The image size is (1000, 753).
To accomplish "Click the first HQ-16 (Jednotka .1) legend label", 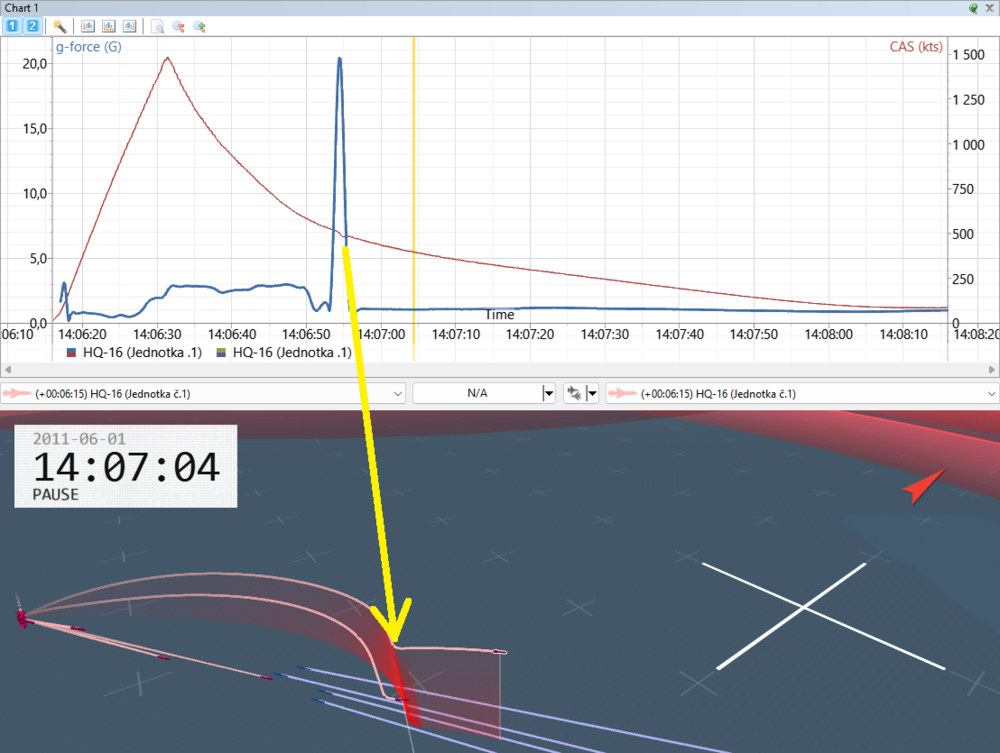I will click(x=142, y=353).
